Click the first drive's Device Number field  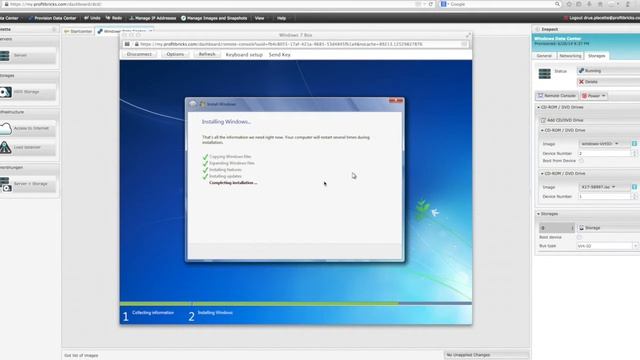point(604,153)
